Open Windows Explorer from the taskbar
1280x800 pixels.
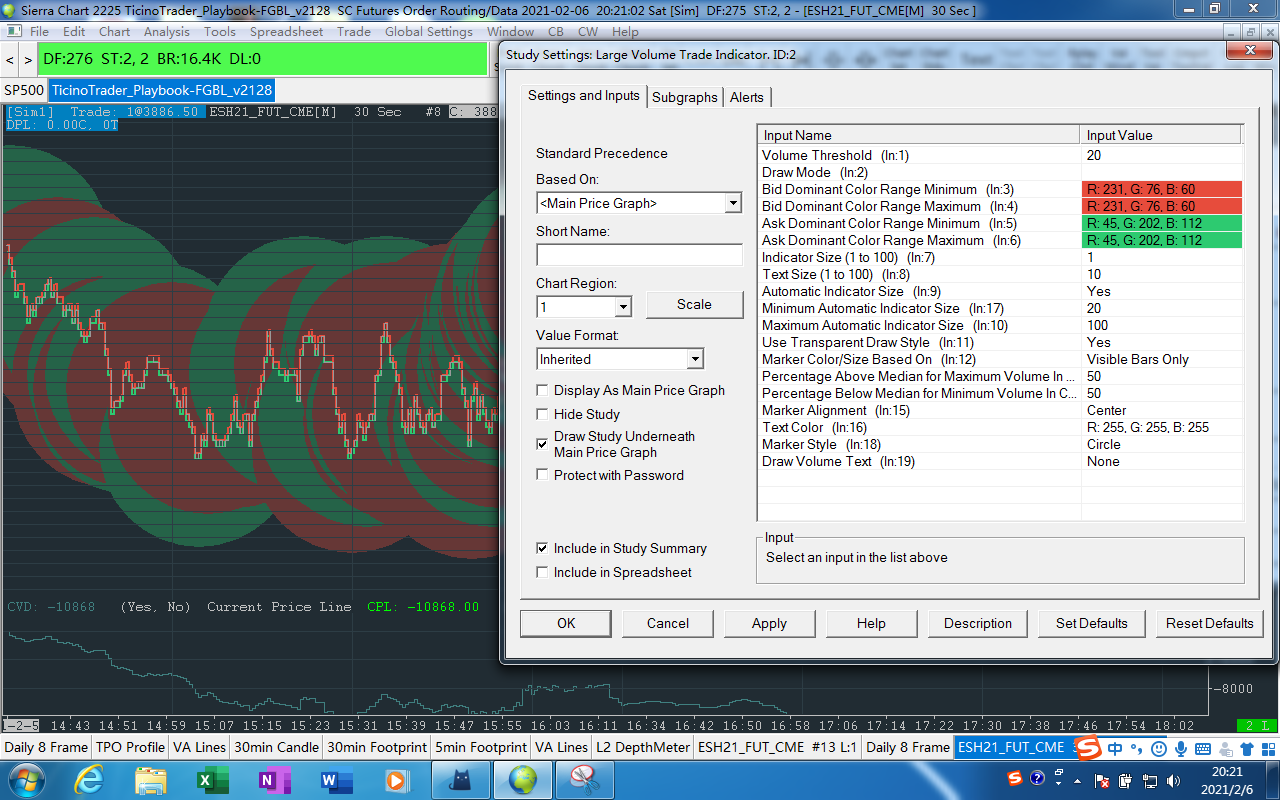[x=151, y=779]
